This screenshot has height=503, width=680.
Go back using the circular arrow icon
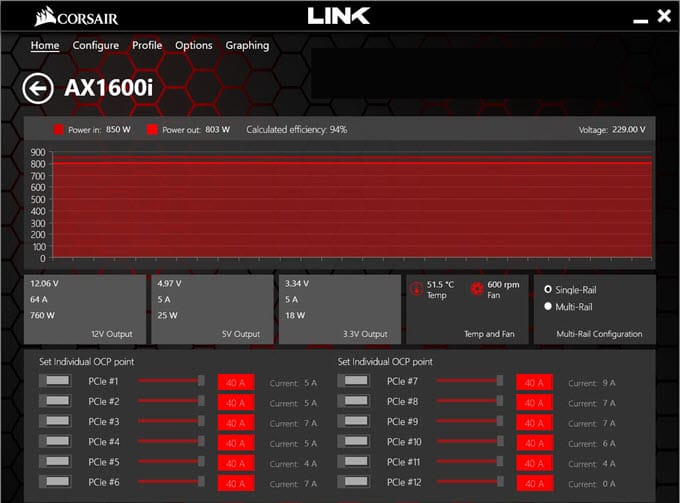click(38, 88)
